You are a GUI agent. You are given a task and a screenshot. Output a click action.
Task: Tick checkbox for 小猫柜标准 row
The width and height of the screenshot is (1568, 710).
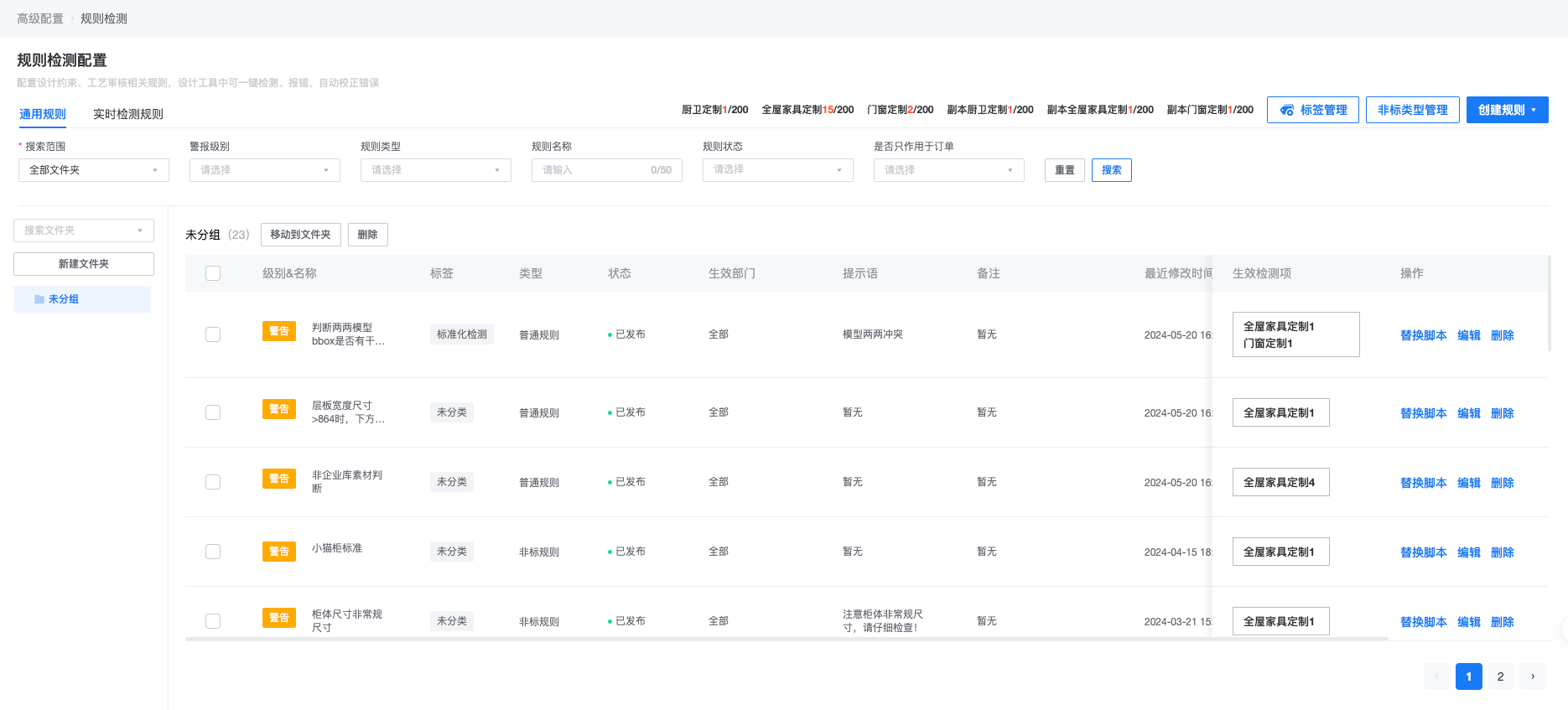(x=213, y=552)
